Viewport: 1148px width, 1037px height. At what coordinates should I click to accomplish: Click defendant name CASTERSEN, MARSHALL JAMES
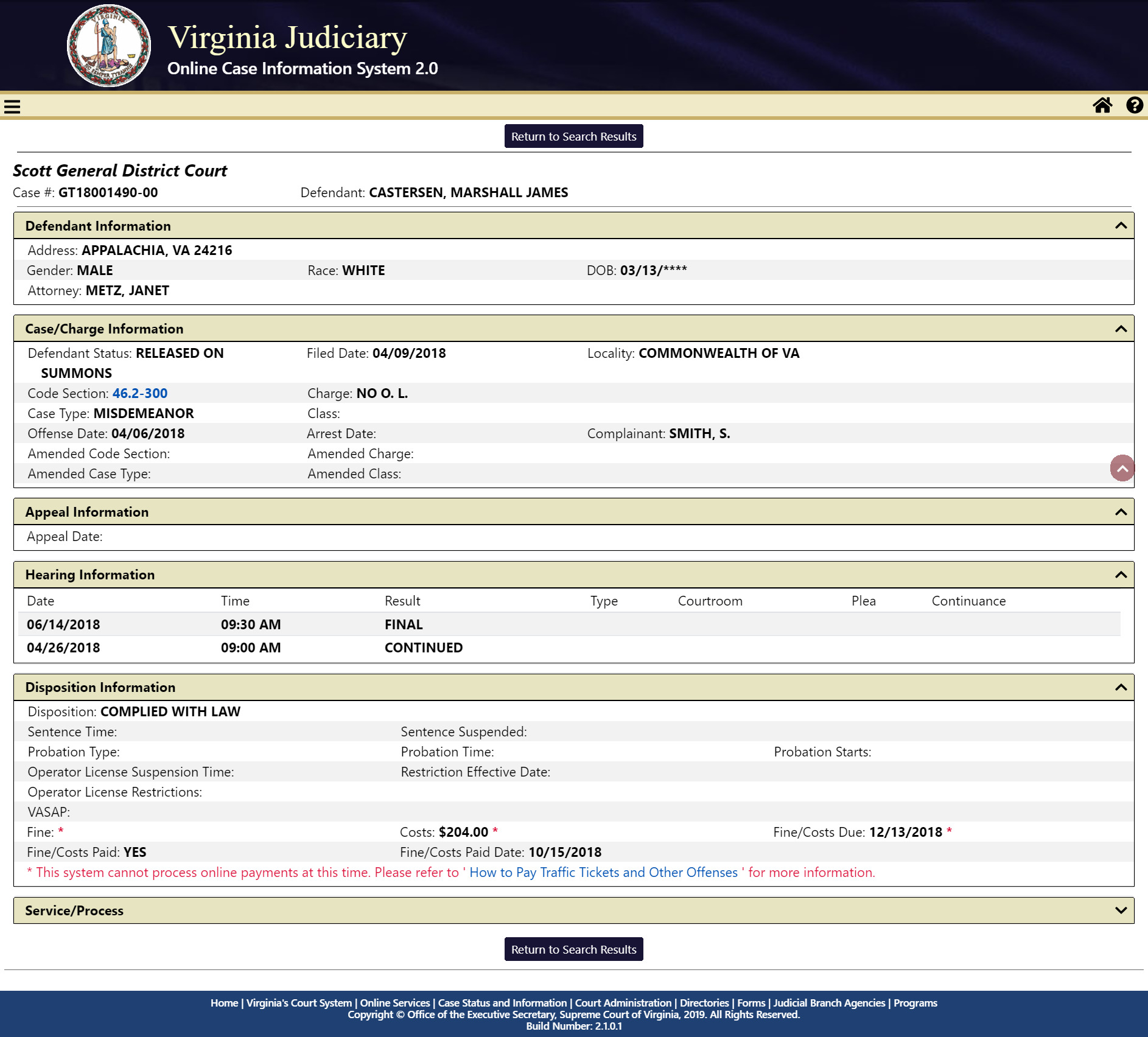click(x=469, y=192)
